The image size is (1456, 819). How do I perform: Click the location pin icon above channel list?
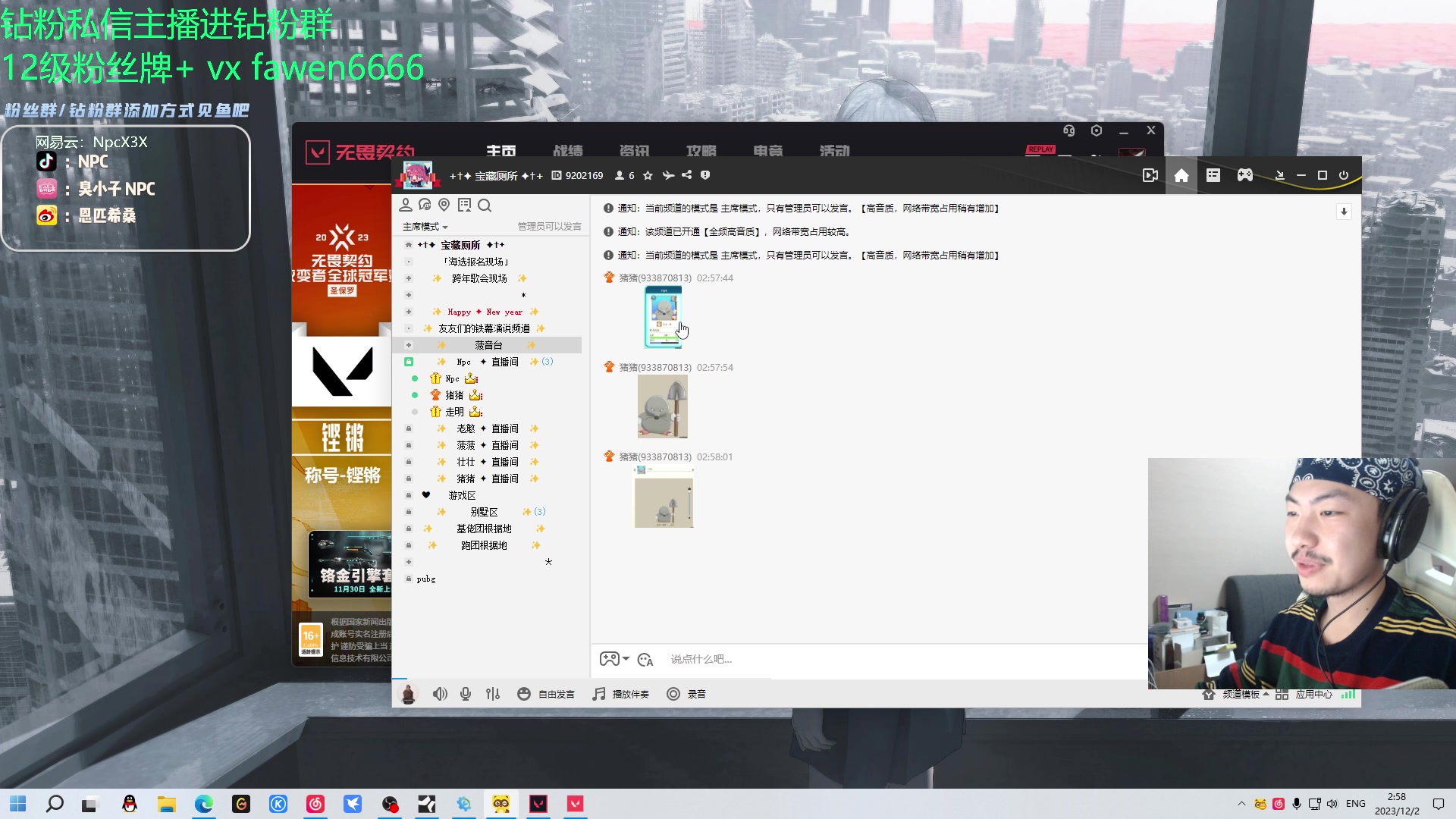444,205
